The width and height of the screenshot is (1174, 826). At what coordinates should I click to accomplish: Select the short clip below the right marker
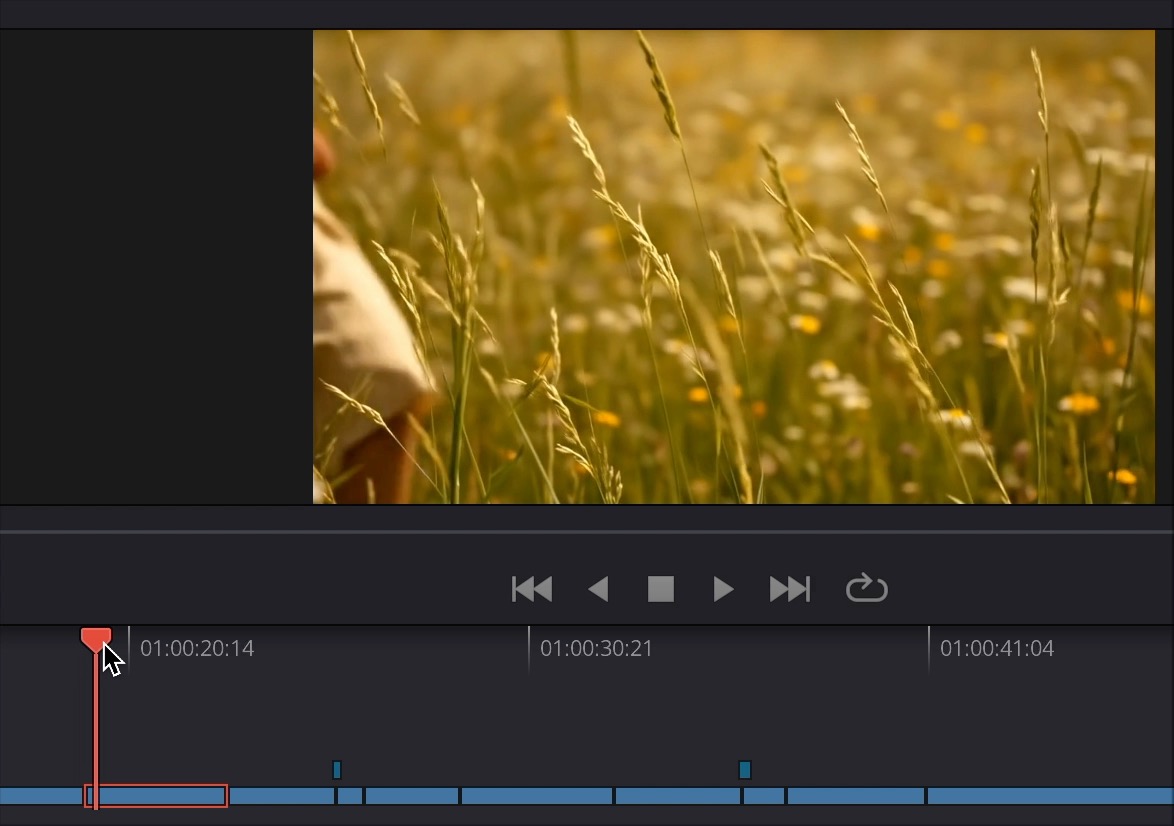(764, 796)
